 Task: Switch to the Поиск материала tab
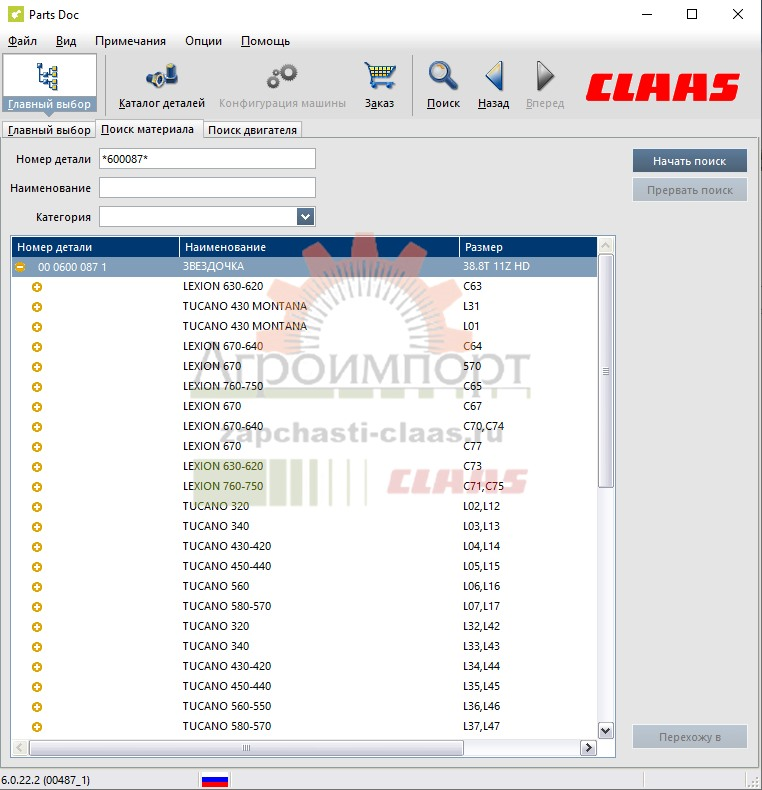tap(148, 129)
